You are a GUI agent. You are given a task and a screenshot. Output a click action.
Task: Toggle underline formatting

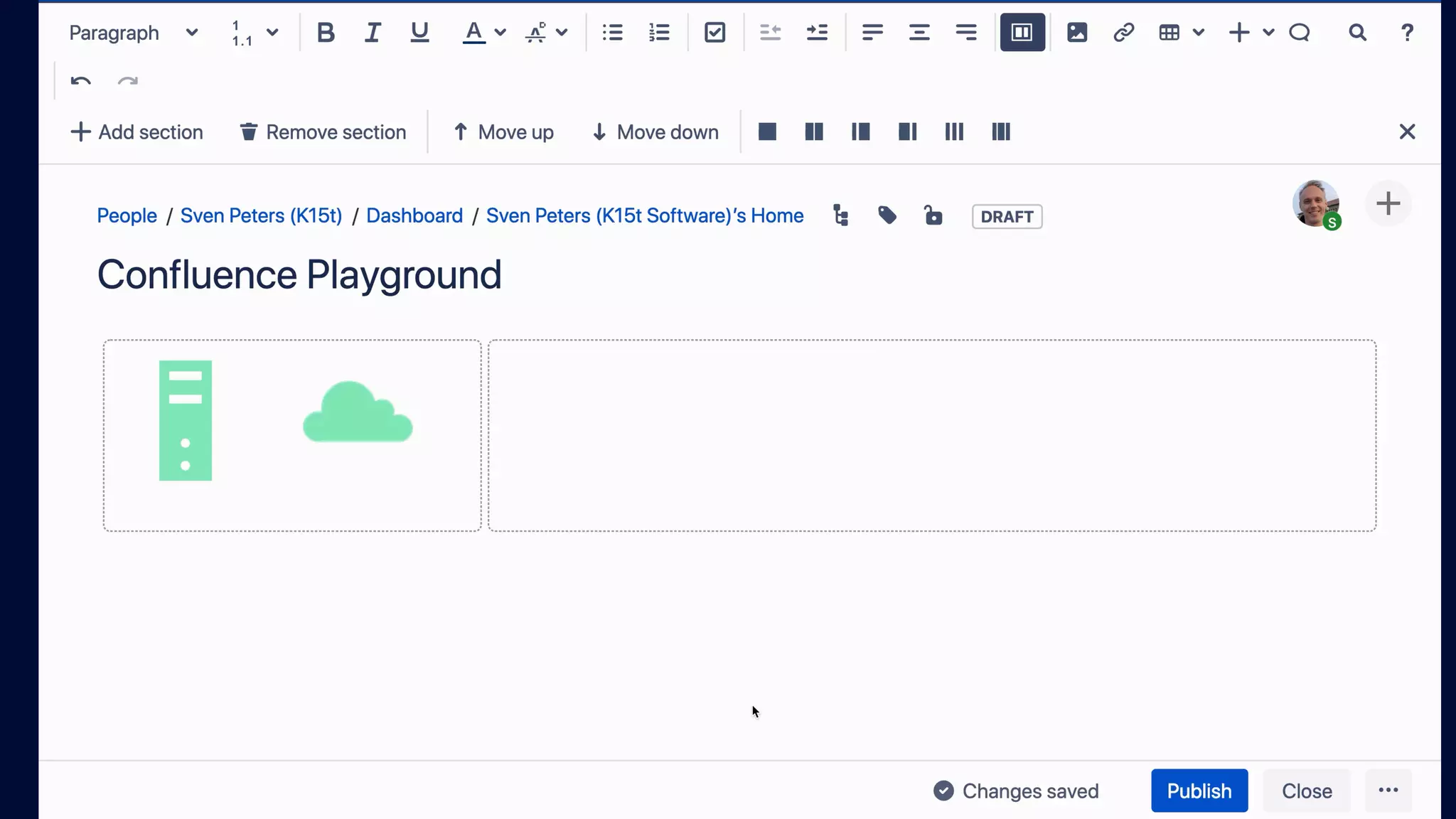click(x=419, y=32)
